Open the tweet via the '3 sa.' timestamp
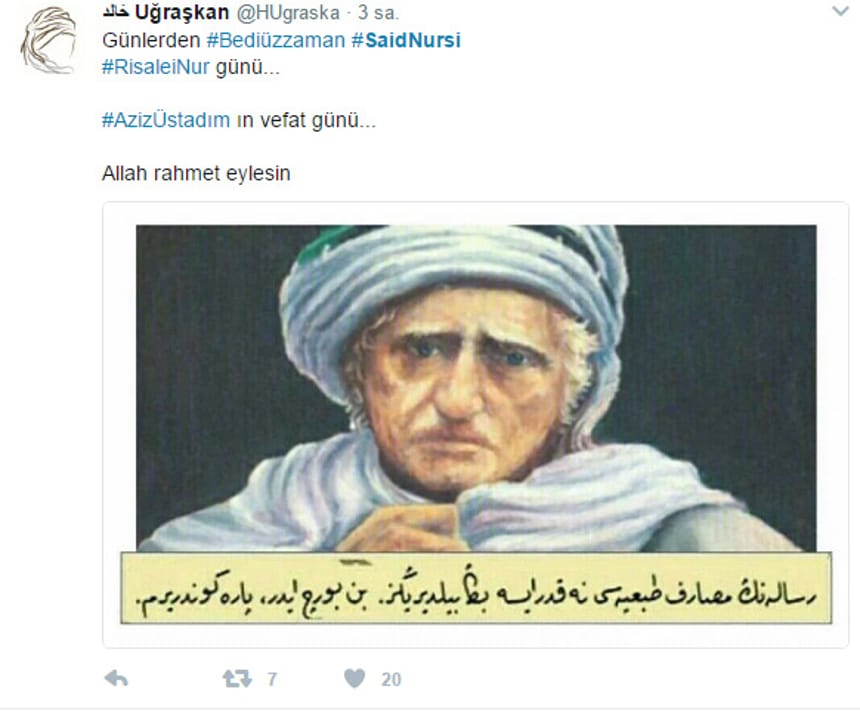The height and width of the screenshot is (714, 860). tap(378, 13)
